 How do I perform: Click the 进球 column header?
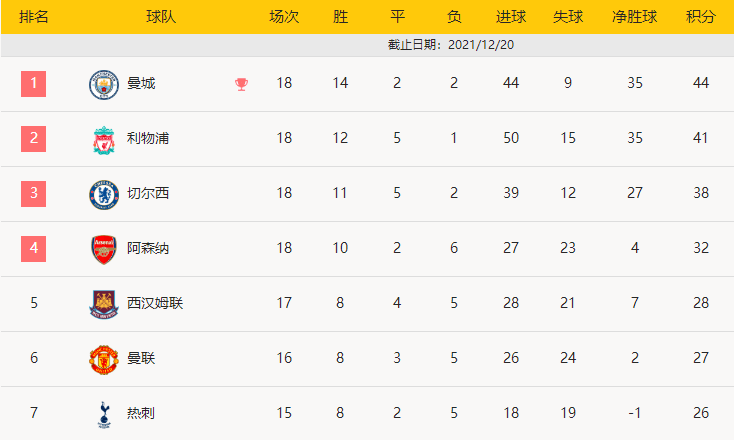[511, 18]
